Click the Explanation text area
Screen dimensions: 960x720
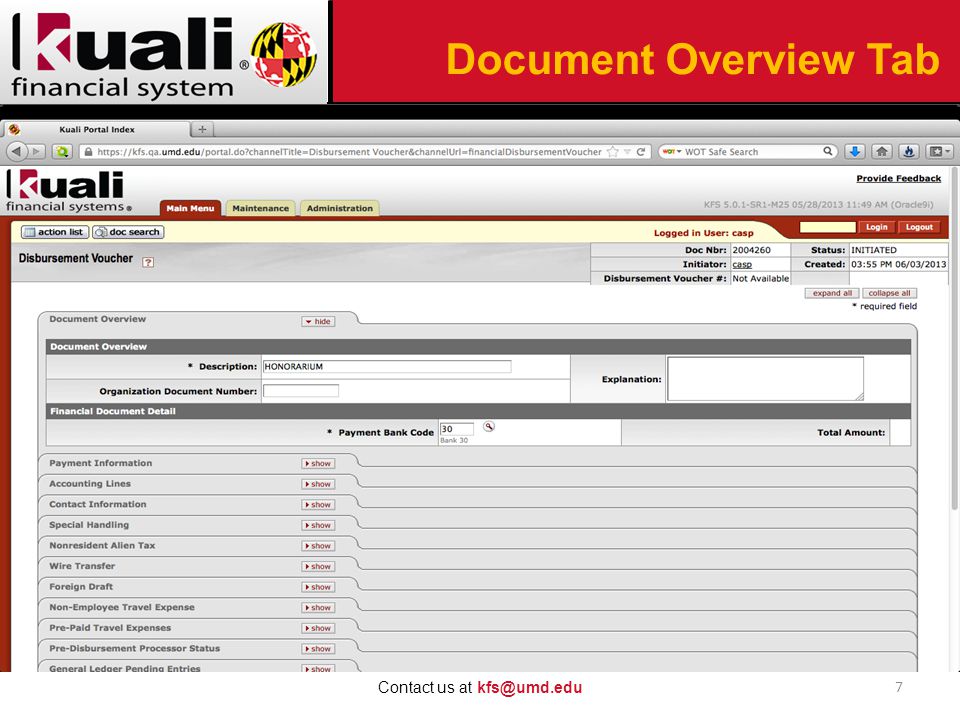pos(765,379)
